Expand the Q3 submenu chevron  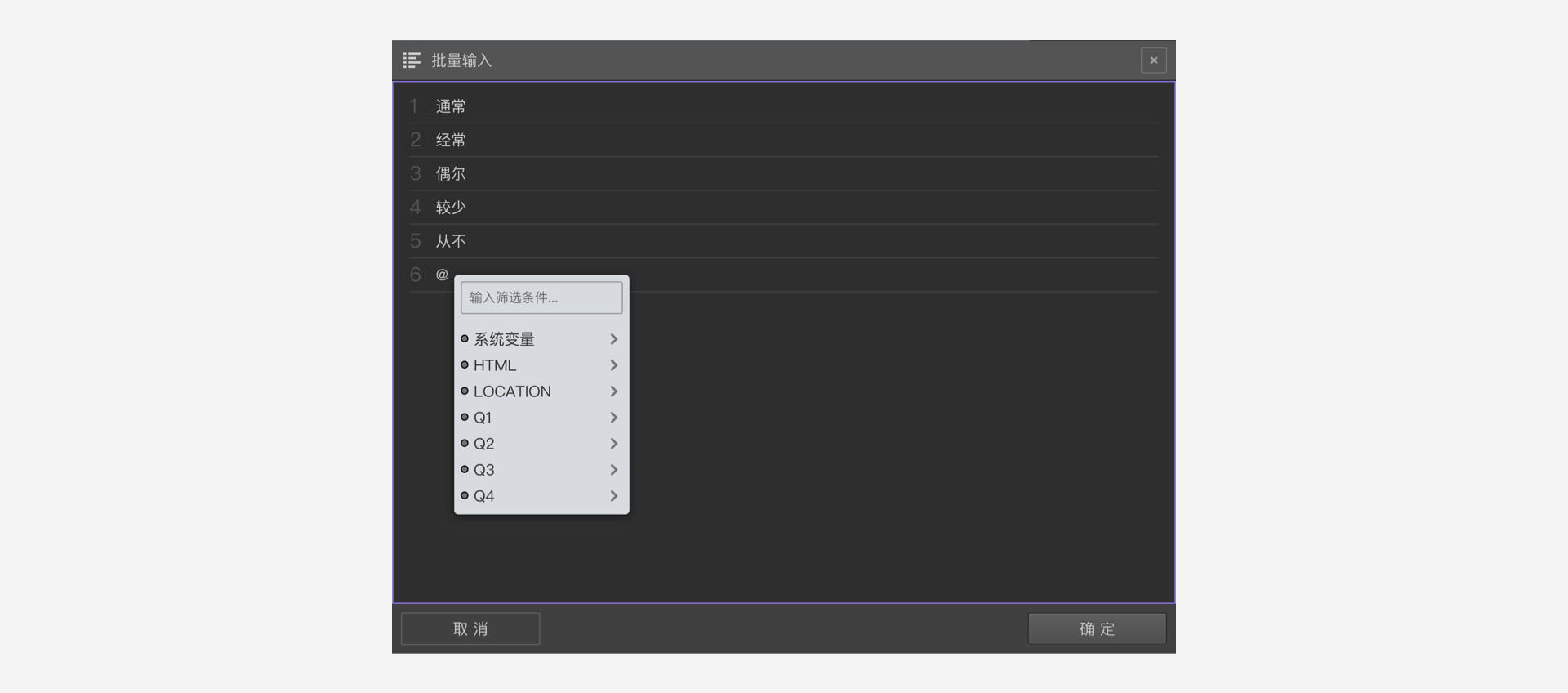click(x=614, y=470)
